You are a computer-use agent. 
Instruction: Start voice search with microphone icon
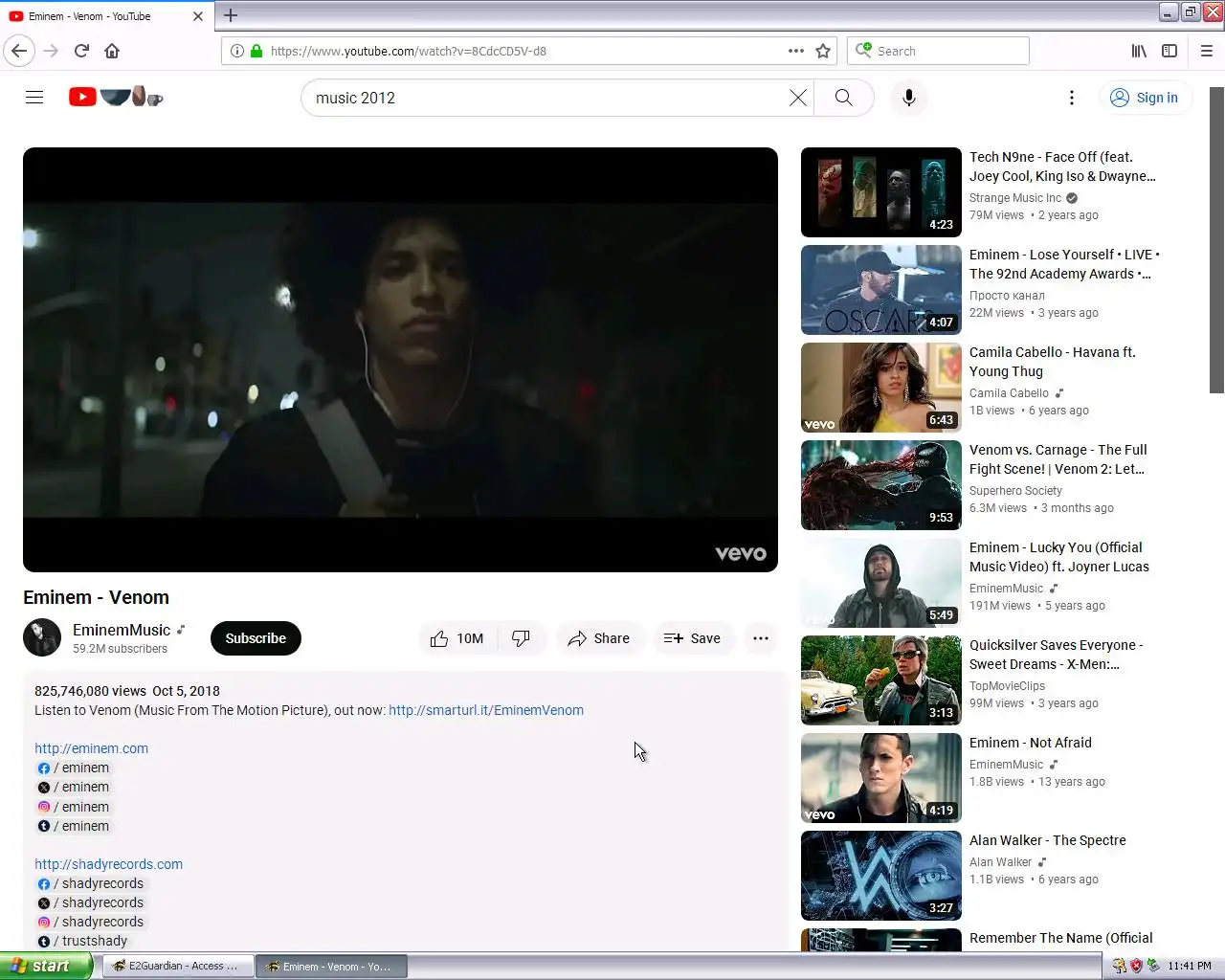click(x=909, y=98)
